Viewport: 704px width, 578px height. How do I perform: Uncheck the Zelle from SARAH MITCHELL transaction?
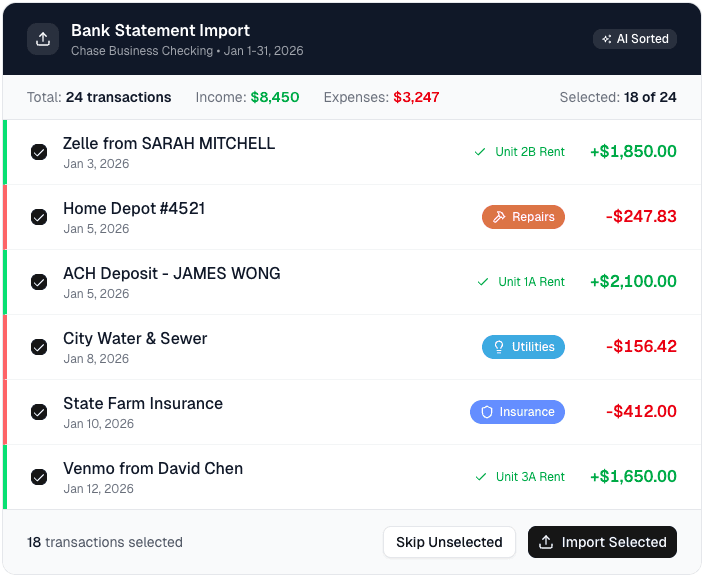click(x=39, y=152)
